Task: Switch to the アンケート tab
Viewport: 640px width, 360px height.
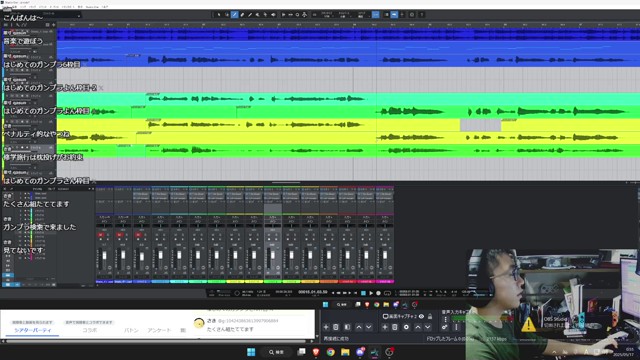Action: click(x=159, y=330)
